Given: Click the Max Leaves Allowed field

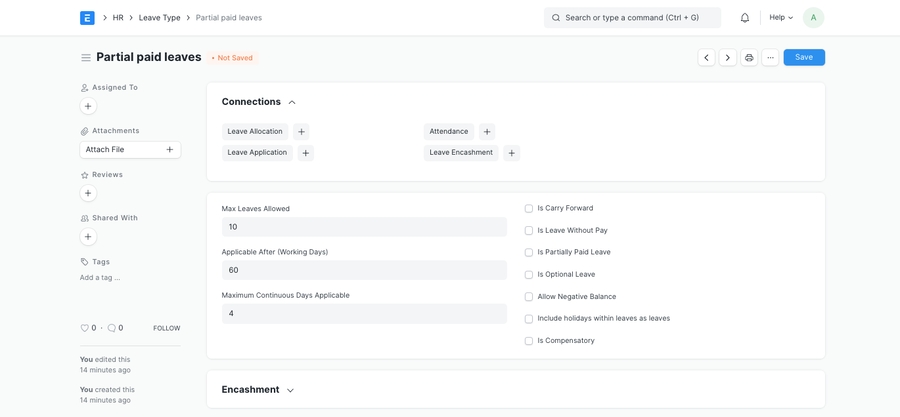Looking at the screenshot, I should pos(364,227).
